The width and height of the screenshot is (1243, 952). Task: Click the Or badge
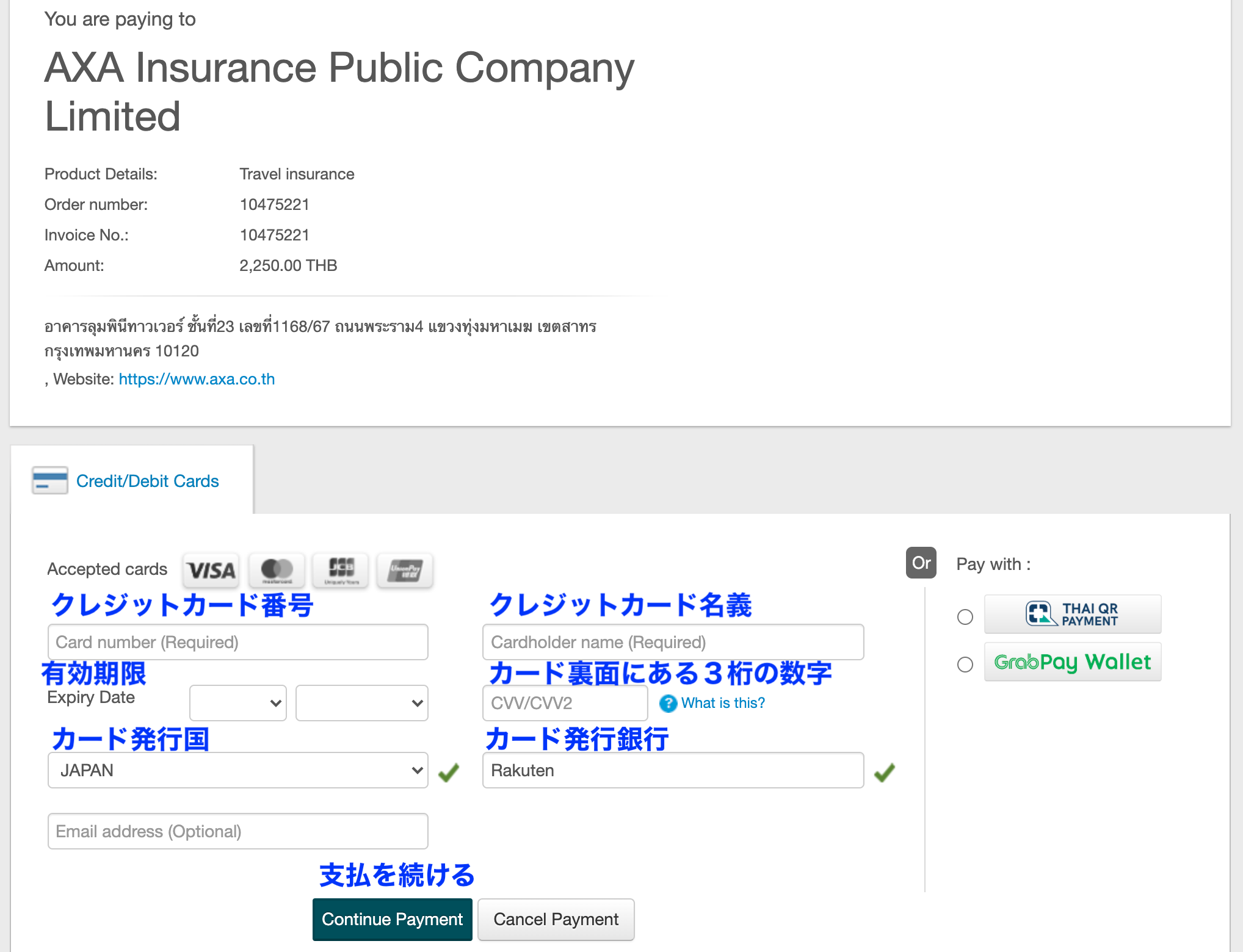[921, 563]
